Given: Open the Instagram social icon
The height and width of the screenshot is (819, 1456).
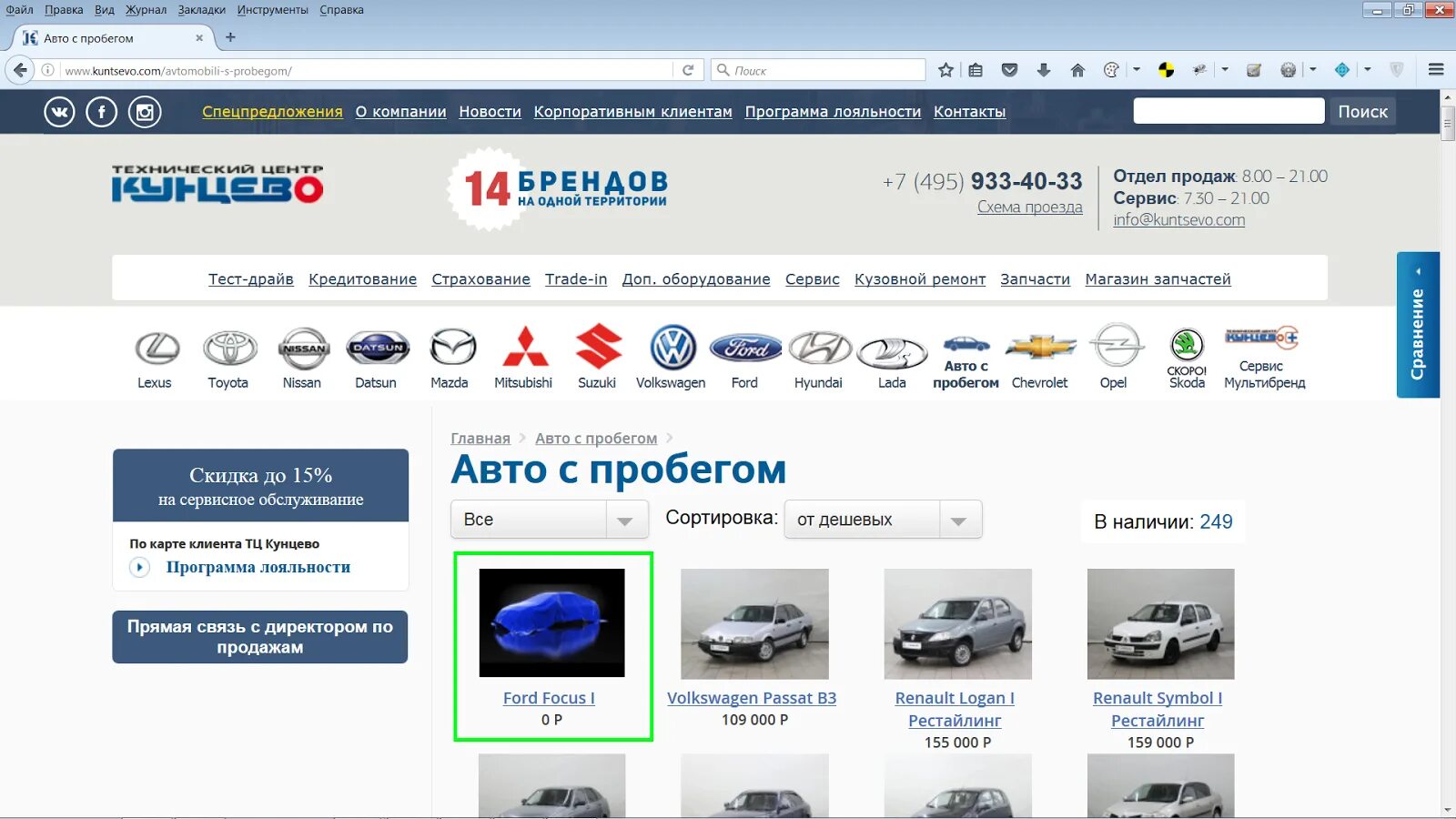Looking at the screenshot, I should [145, 112].
